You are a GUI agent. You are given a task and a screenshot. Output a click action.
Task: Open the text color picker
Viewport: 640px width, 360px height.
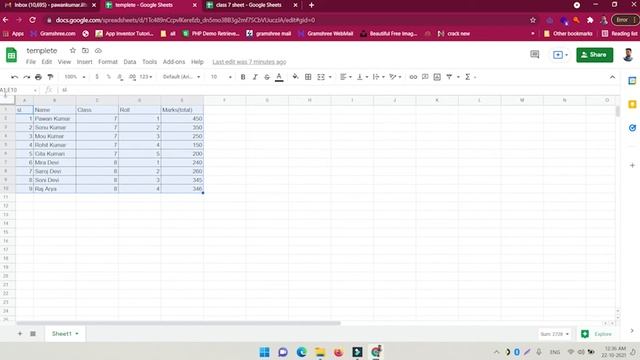pos(279,77)
